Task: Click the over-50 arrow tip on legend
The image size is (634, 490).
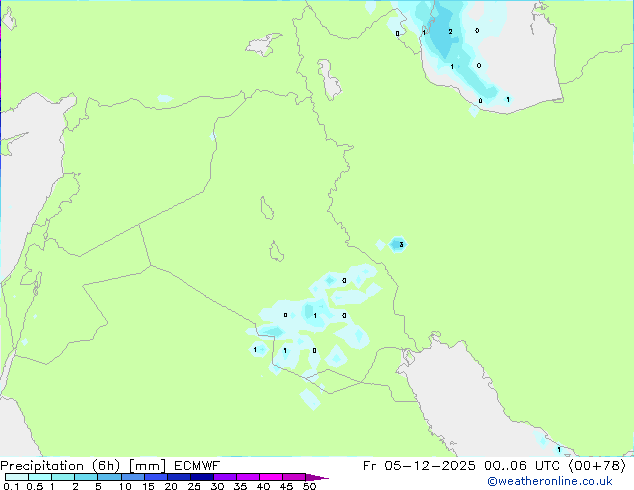Action: [317, 477]
